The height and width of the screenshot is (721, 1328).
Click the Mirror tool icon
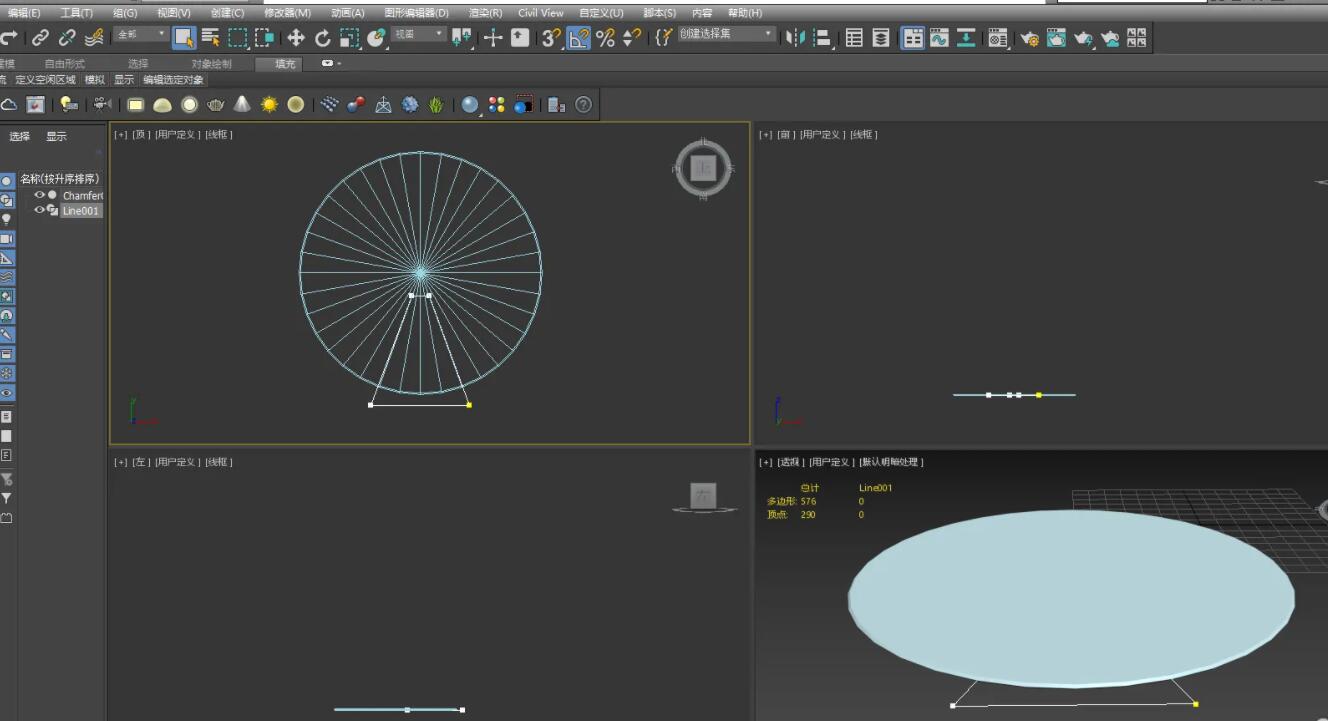pos(795,38)
